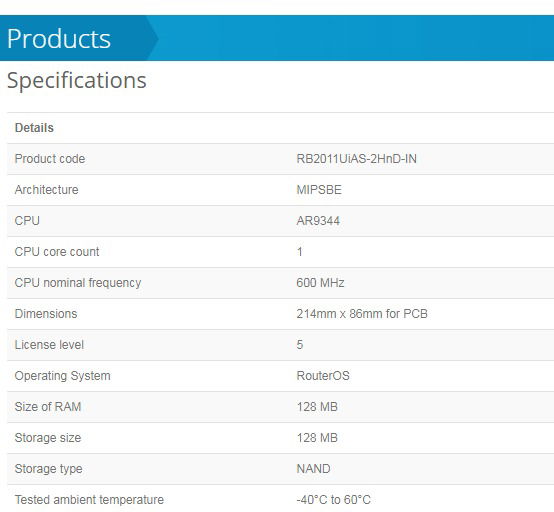
Task: Select the MIPSBE architecture value
Action: click(x=319, y=190)
